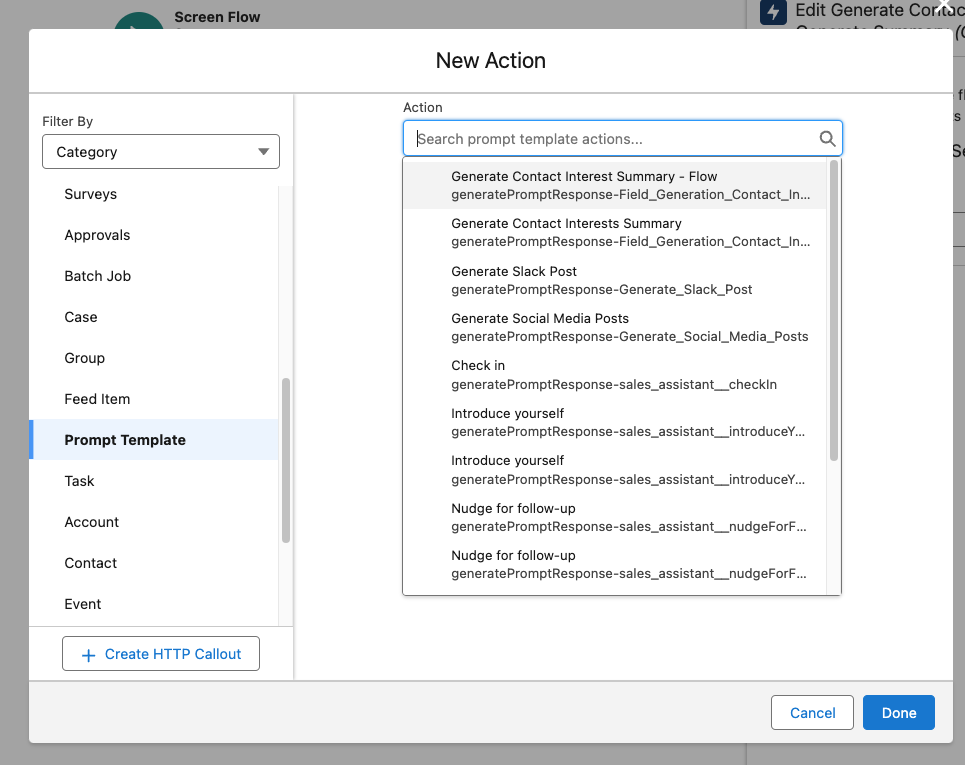
Task: Click the lightning bolt action icon behind dialog
Action: pyautogui.click(x=773, y=12)
